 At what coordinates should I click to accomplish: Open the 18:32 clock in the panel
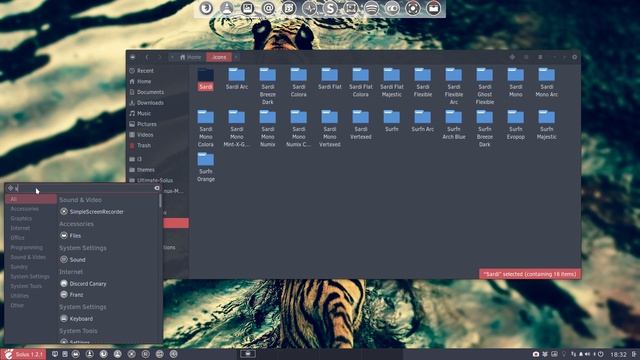click(618, 354)
